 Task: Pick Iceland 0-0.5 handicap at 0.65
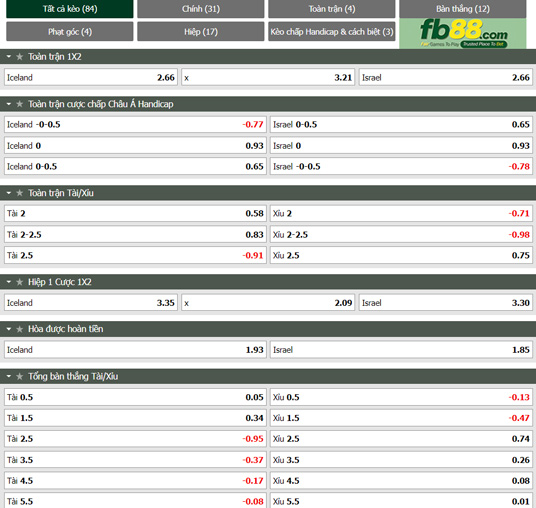pos(135,166)
